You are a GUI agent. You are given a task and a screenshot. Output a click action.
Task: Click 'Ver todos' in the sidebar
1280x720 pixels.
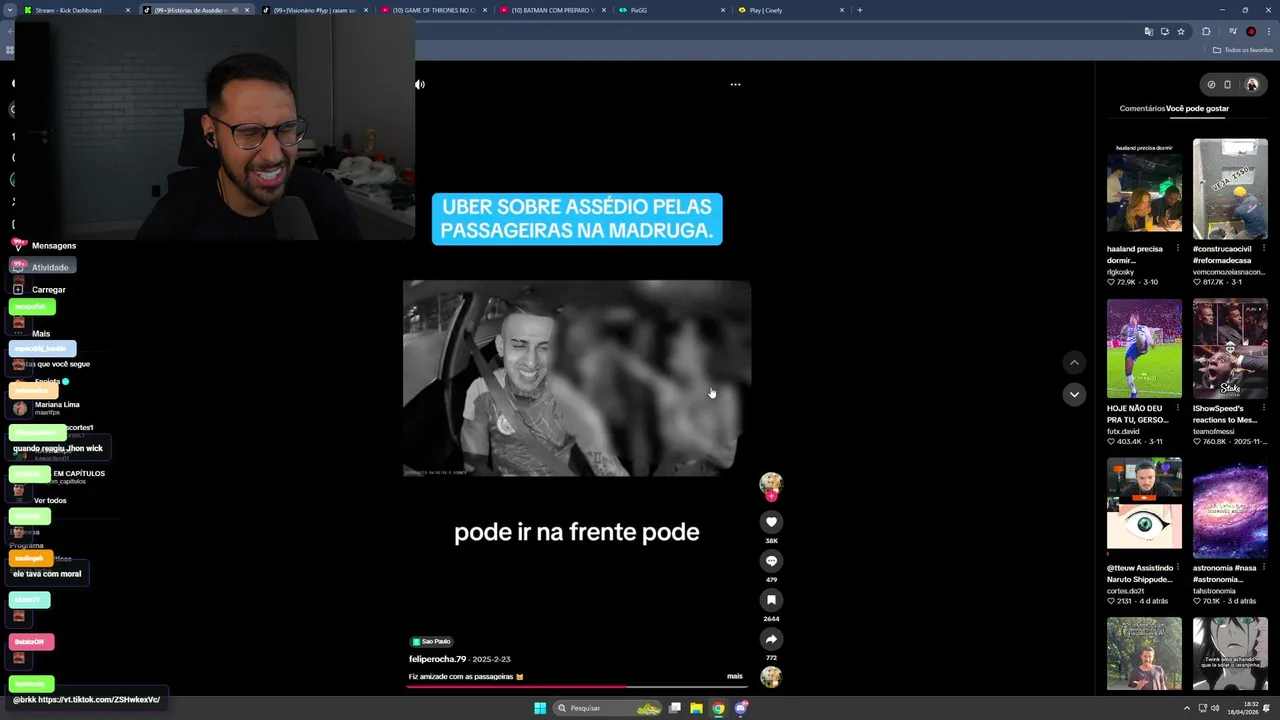coord(50,500)
